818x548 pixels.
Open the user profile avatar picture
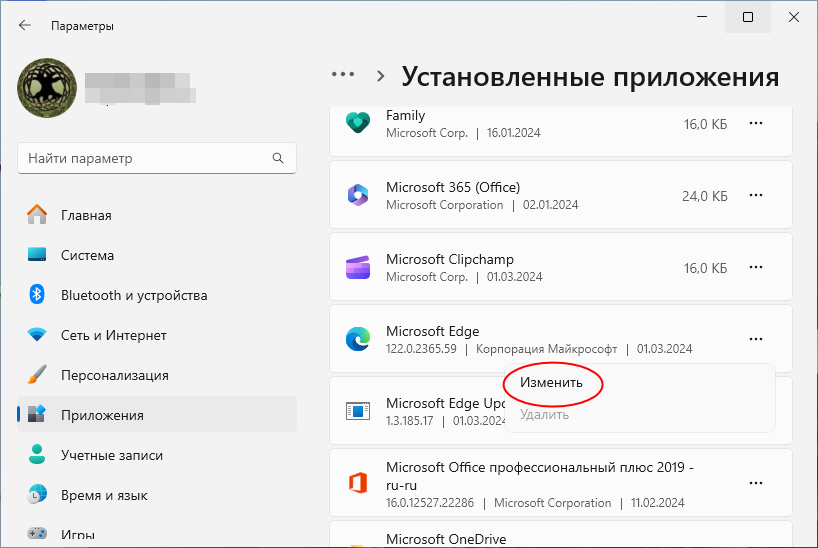47,88
